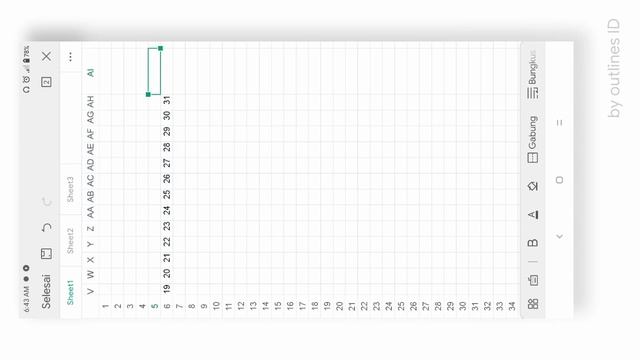Open the tools grid icon in bottom toolbar
This screenshot has width=640, height=360.
tap(533, 304)
